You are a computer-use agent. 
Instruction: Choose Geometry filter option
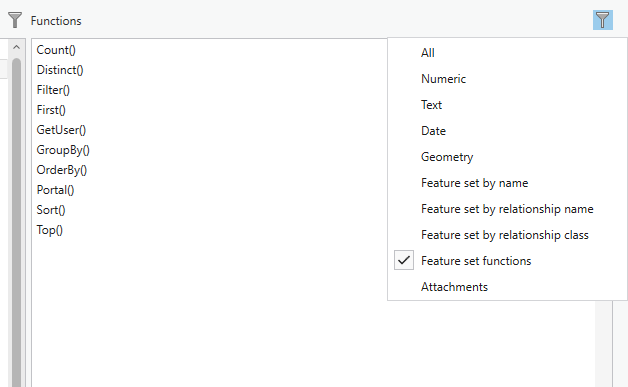[x=447, y=157]
